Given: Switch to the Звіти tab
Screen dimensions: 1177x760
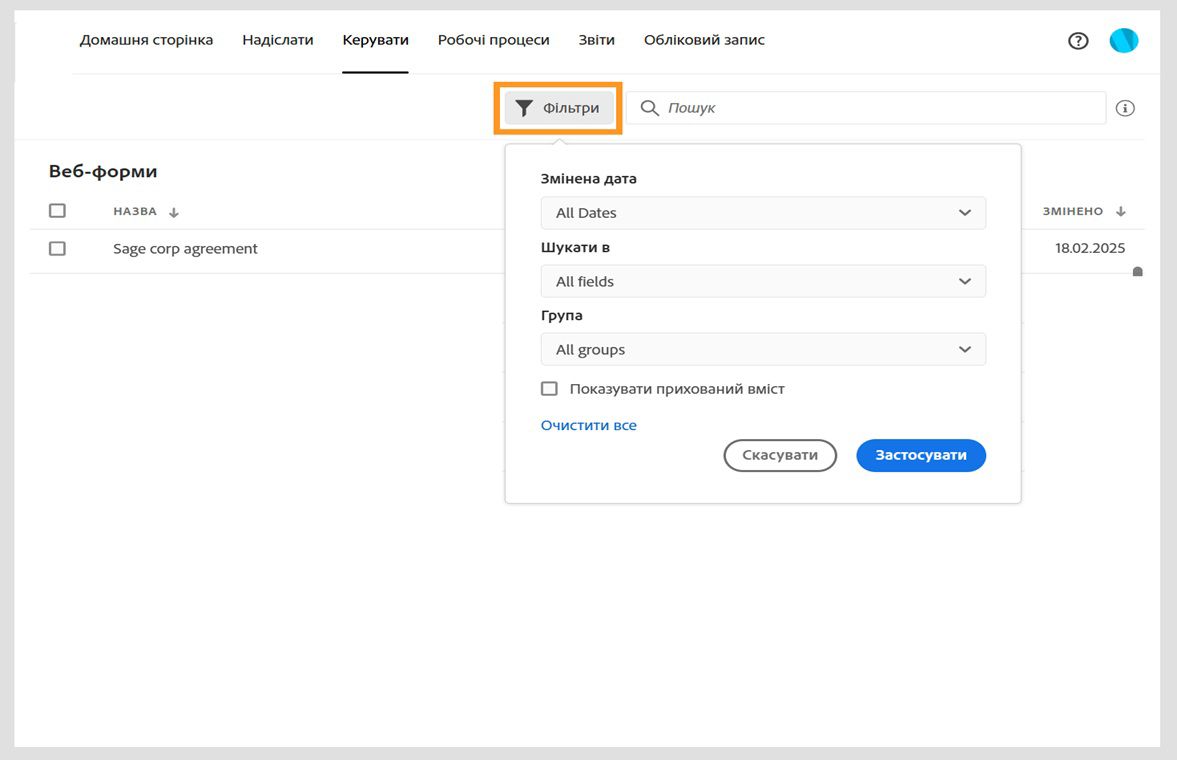Looking at the screenshot, I should (596, 40).
